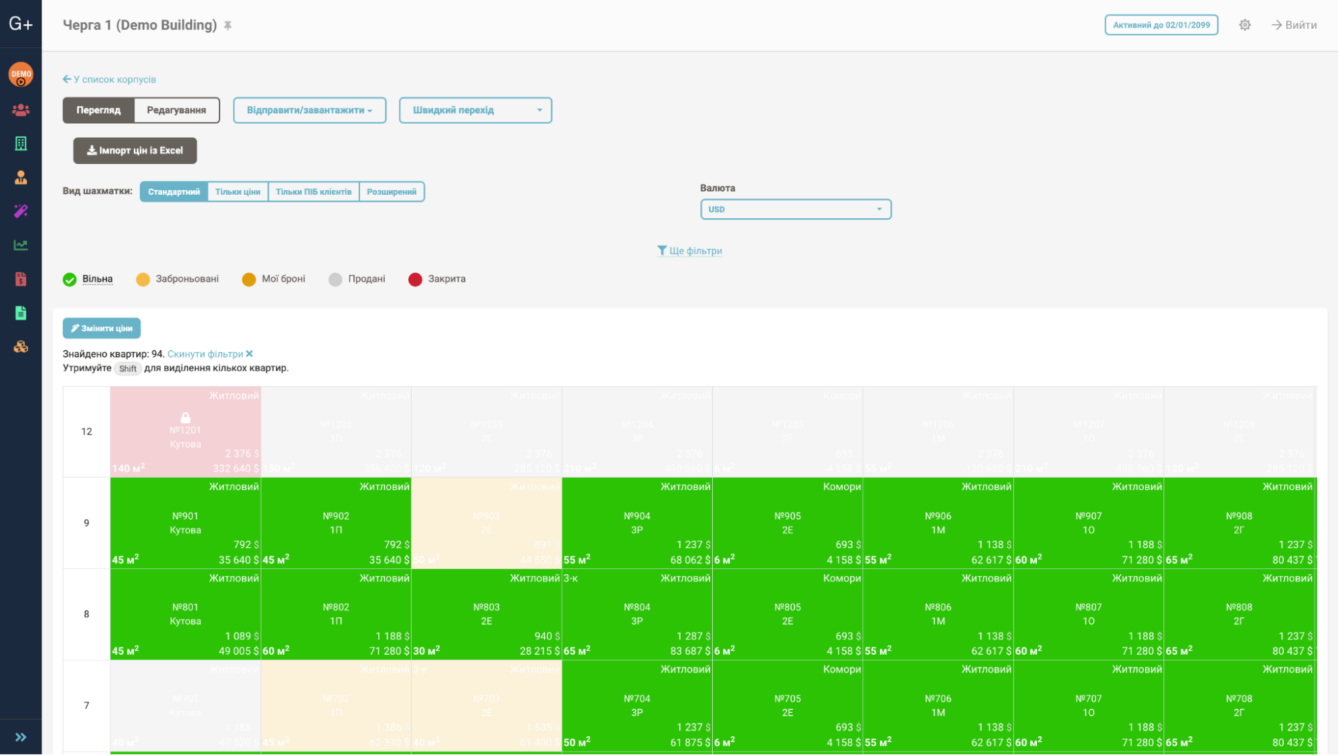Select apartment №806 1М
Viewport: 1338px width, 755px height.
(x=938, y=614)
